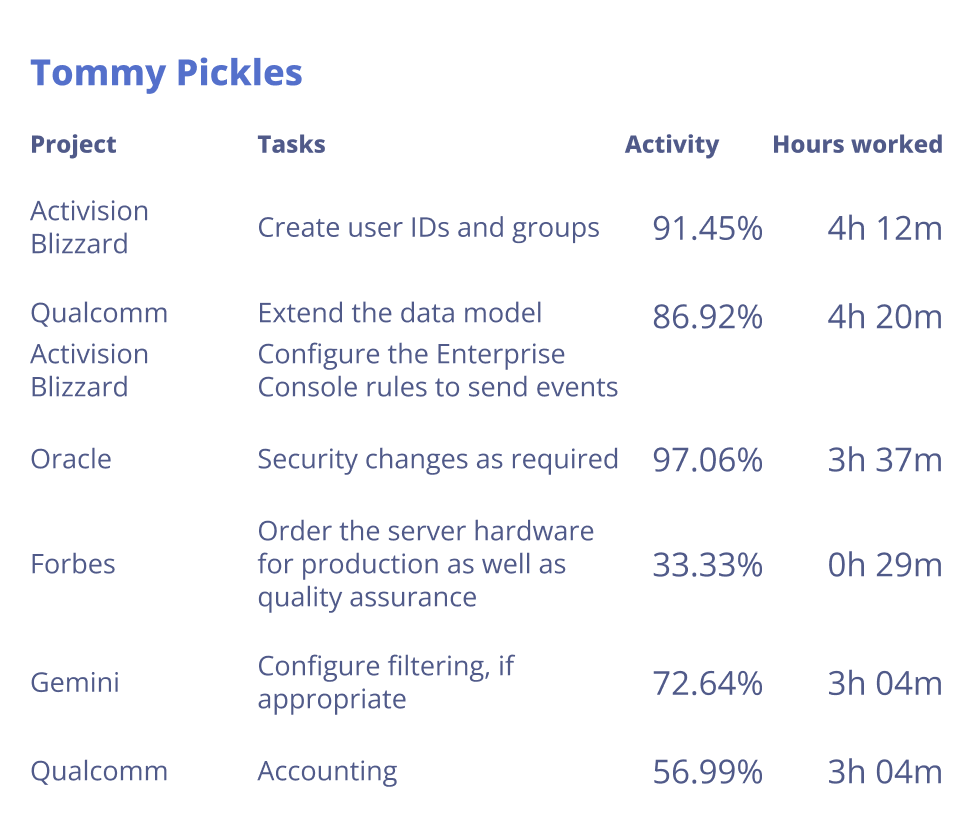Click the Security changes as required task
The width and height of the screenshot is (974, 837).
[x=437, y=459]
